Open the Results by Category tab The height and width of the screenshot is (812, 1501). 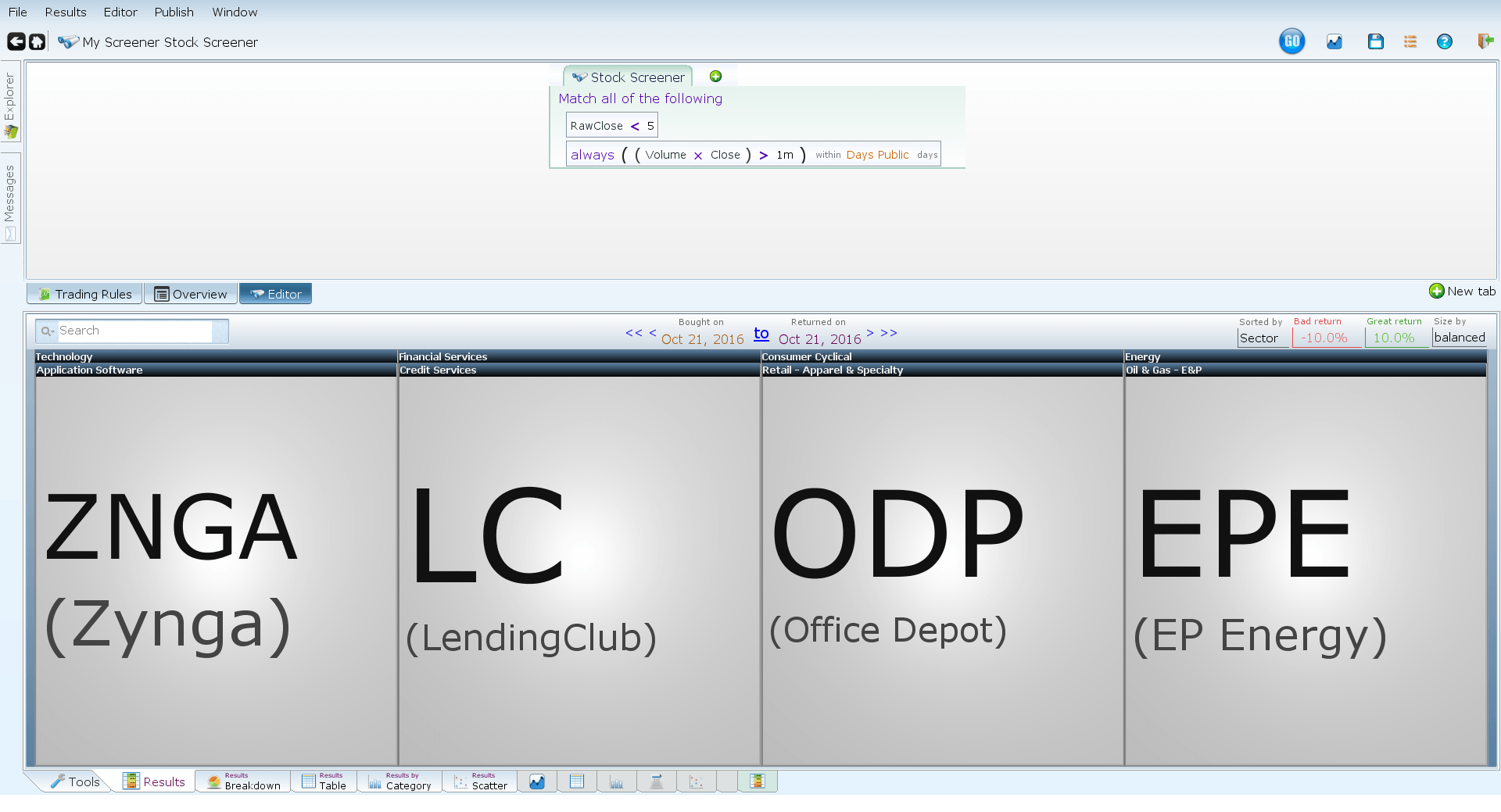click(400, 782)
